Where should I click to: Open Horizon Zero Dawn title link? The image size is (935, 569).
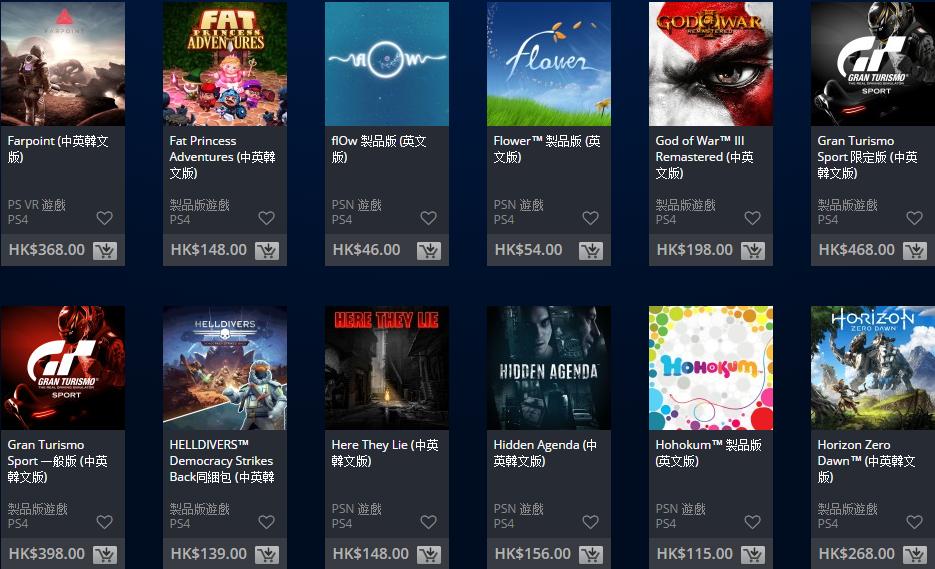[x=866, y=460]
